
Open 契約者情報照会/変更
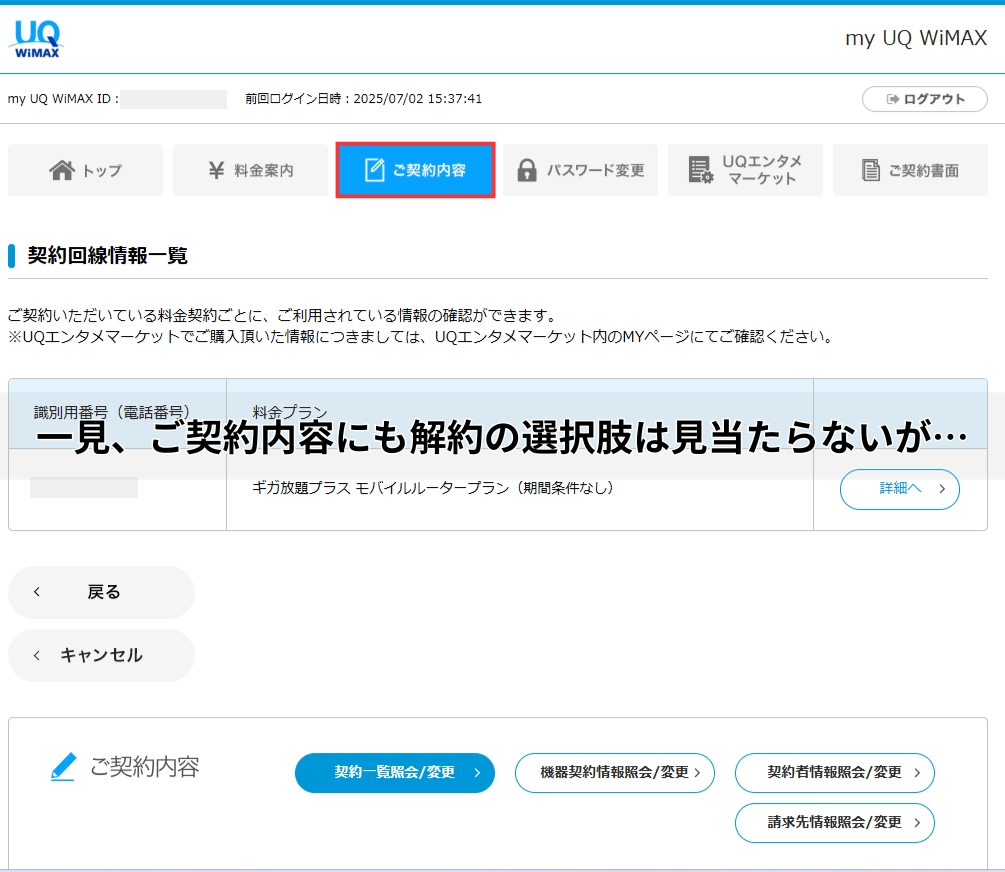[x=835, y=773]
